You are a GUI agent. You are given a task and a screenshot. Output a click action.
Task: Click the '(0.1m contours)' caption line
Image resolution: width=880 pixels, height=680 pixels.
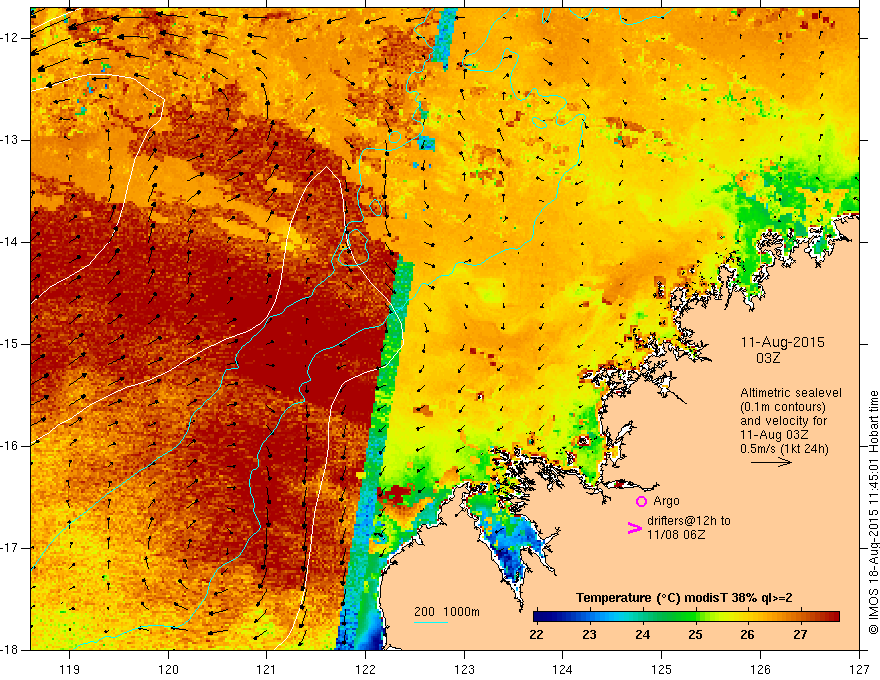pyautogui.click(x=783, y=407)
